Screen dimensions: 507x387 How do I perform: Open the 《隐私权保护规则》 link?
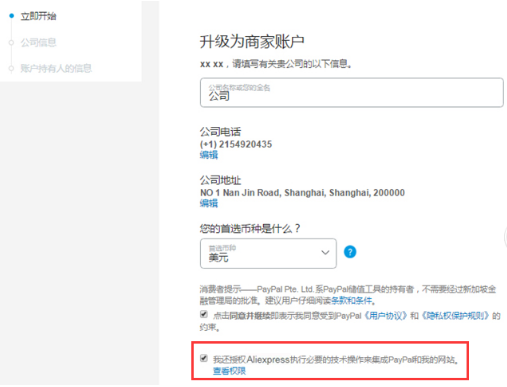(455, 316)
